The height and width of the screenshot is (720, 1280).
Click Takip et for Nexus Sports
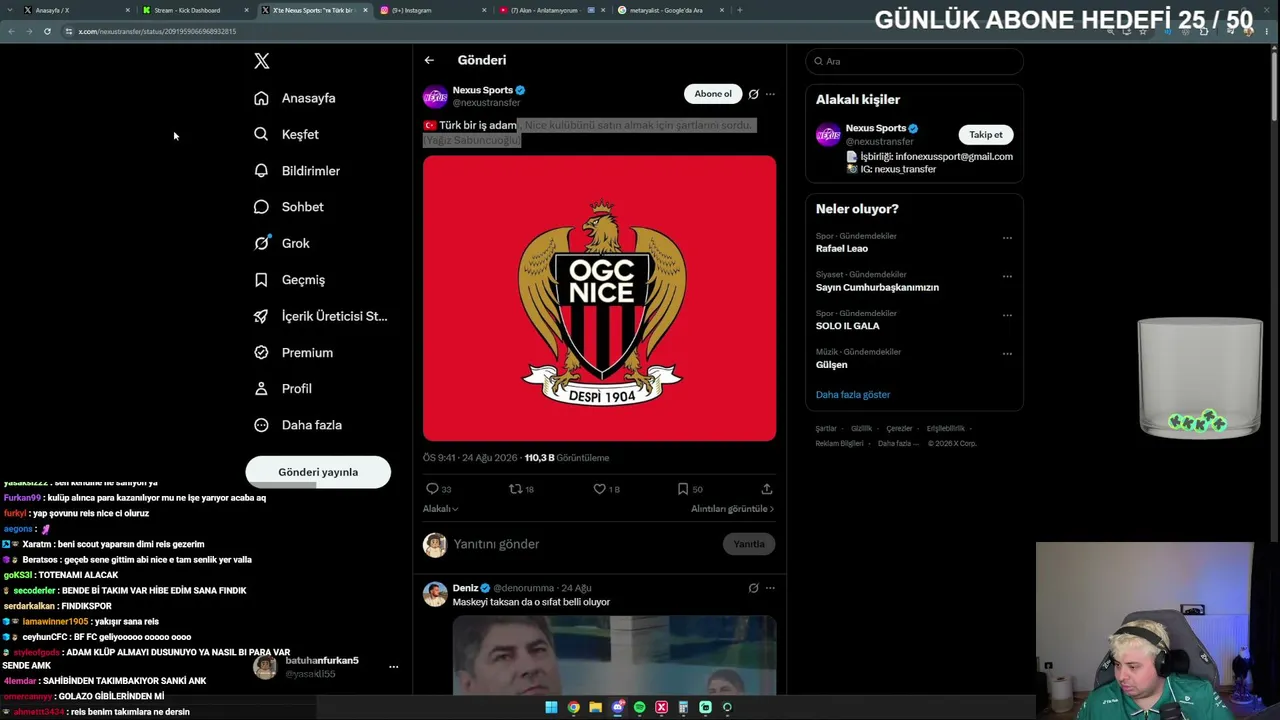coord(986,135)
